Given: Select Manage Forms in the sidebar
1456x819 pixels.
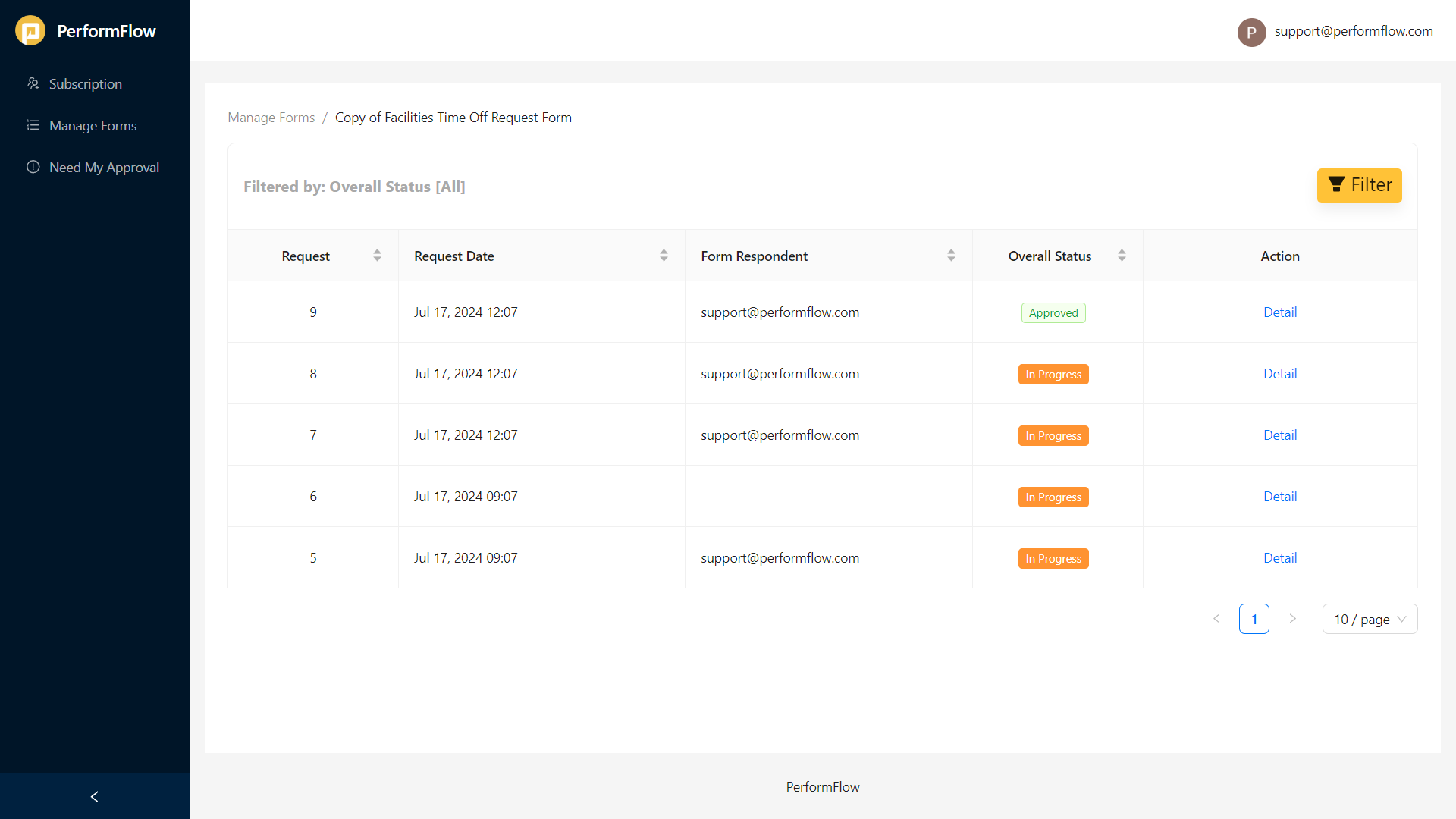Looking at the screenshot, I should click(x=93, y=125).
